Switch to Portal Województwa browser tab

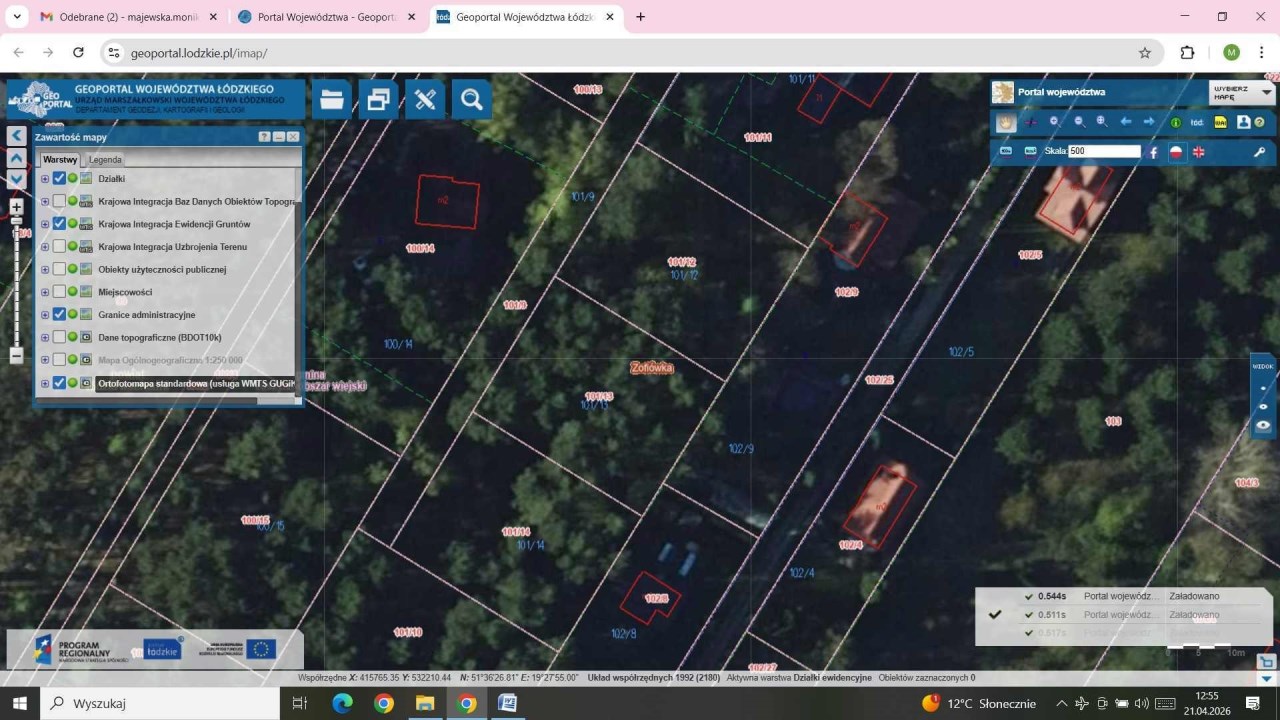[327, 17]
